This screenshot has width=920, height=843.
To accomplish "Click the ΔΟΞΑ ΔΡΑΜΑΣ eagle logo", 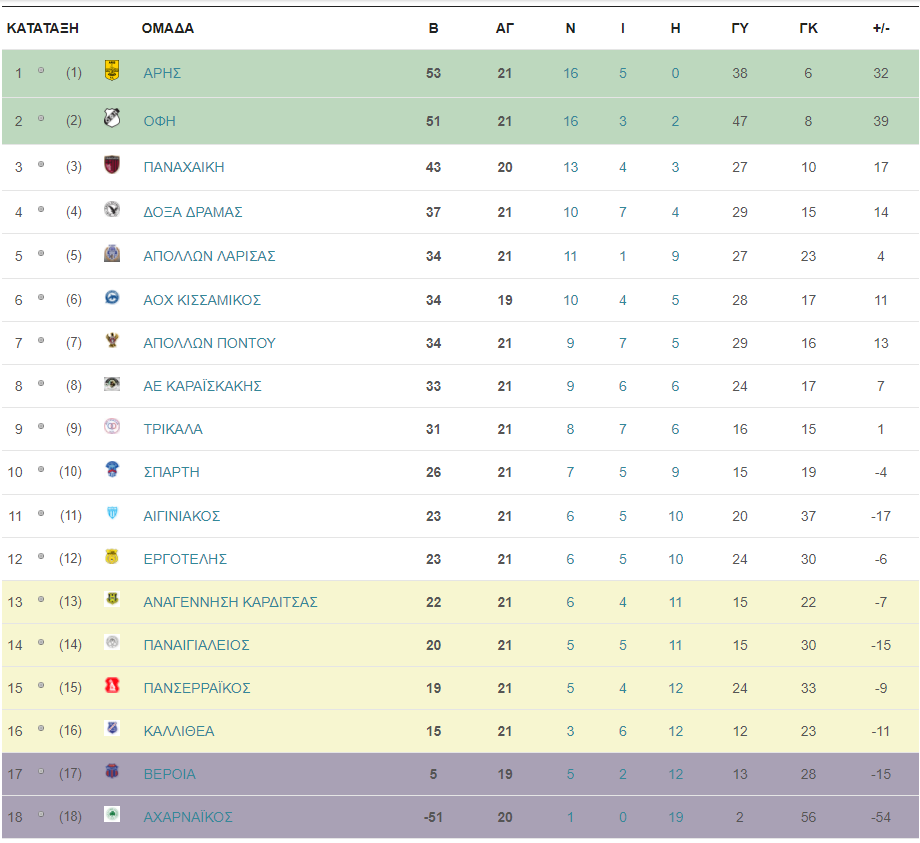I will (x=111, y=209).
